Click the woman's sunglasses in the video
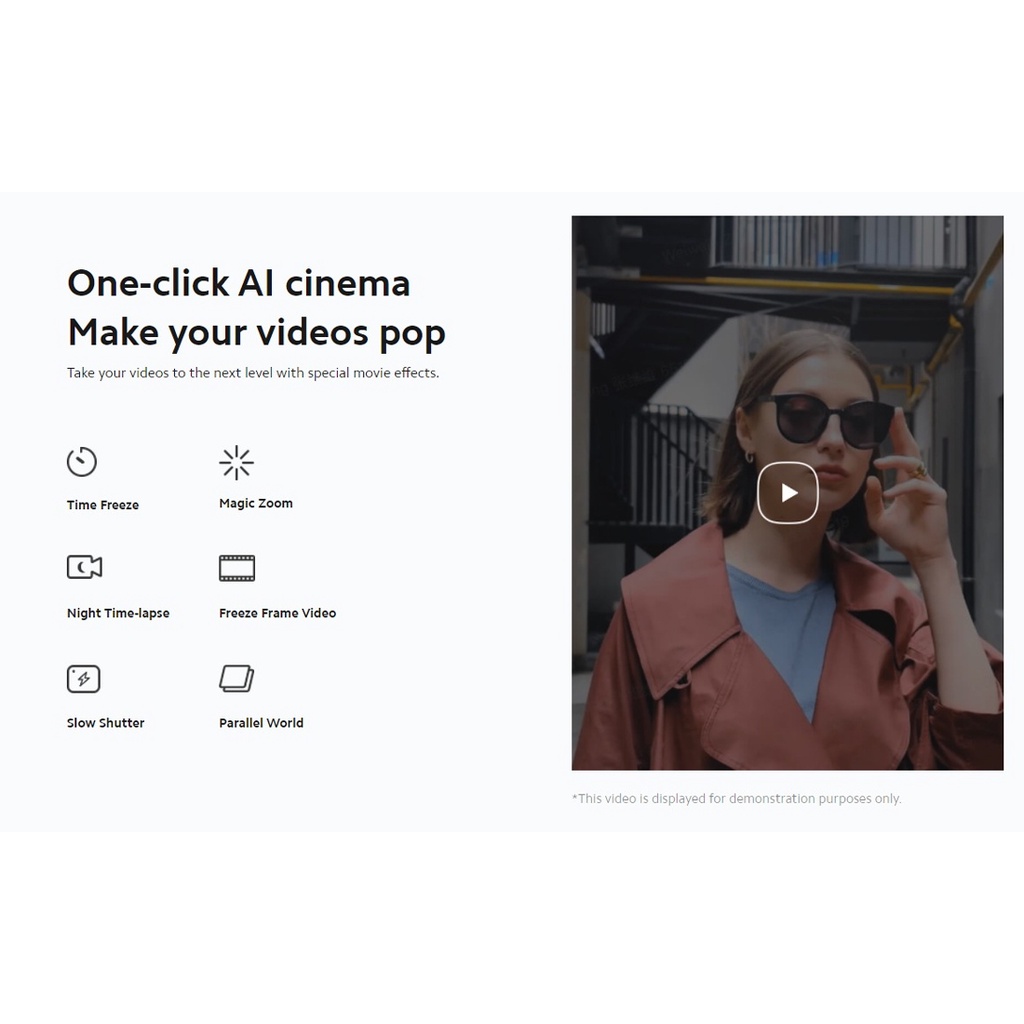 pyautogui.click(x=823, y=420)
